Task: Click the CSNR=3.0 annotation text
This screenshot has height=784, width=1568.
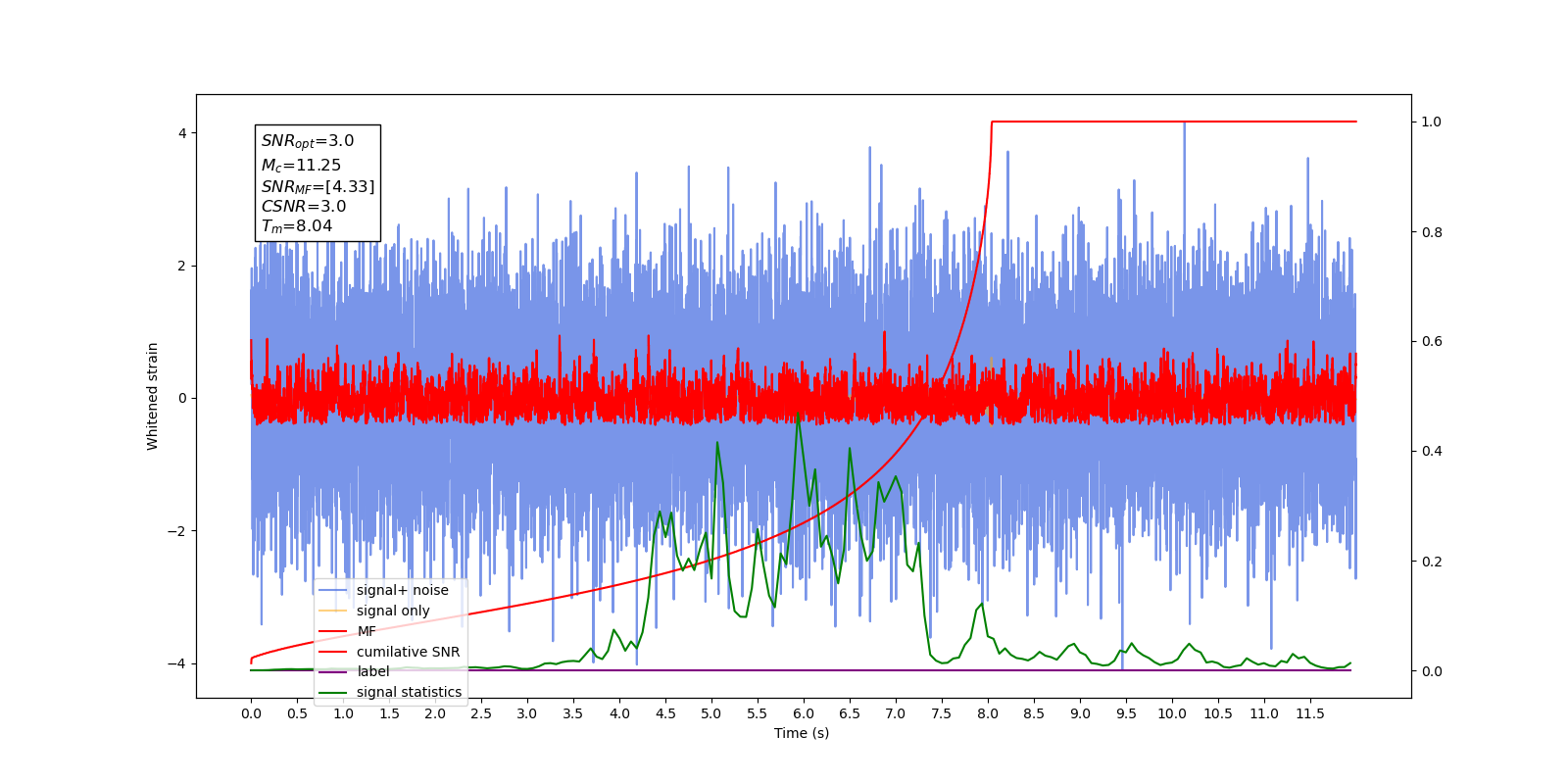Action: click(x=304, y=207)
